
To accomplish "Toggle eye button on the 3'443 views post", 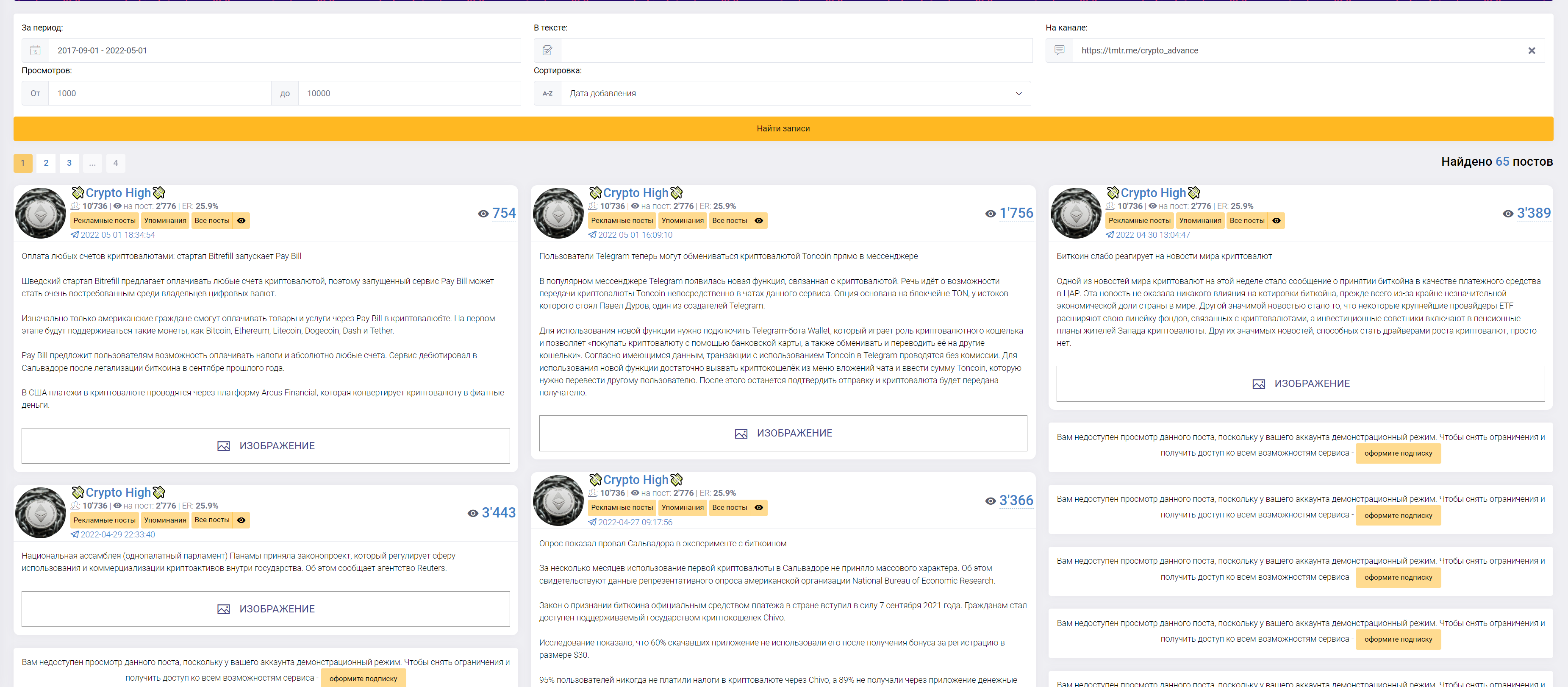I will pos(241,520).
